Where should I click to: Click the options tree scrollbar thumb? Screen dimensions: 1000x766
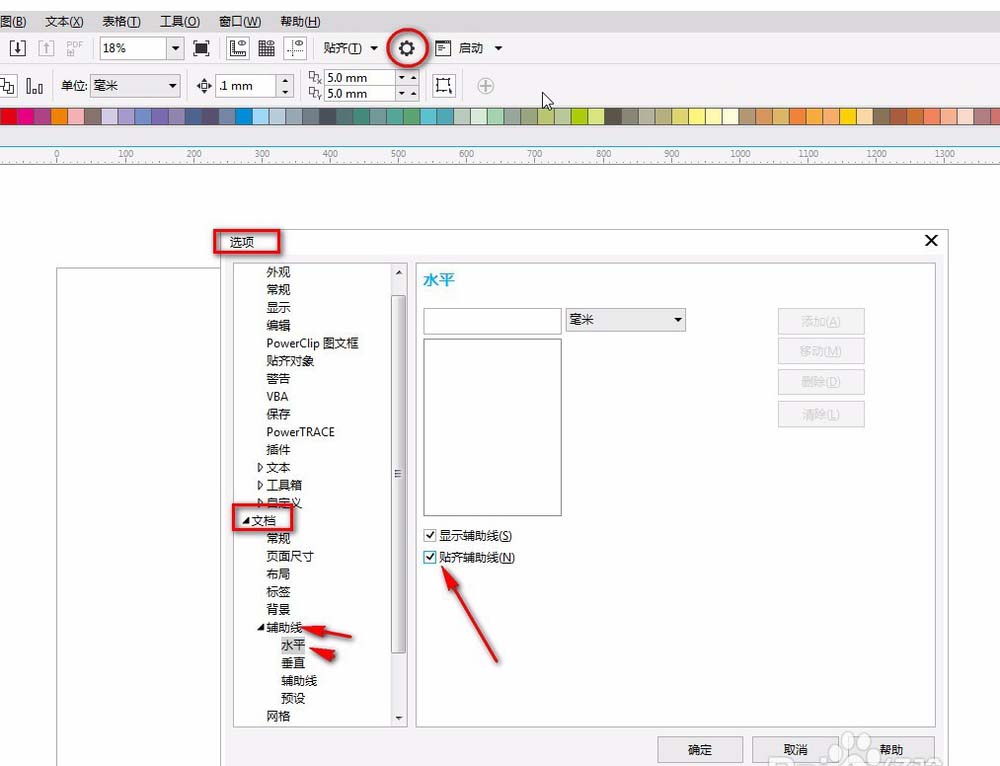click(399, 474)
